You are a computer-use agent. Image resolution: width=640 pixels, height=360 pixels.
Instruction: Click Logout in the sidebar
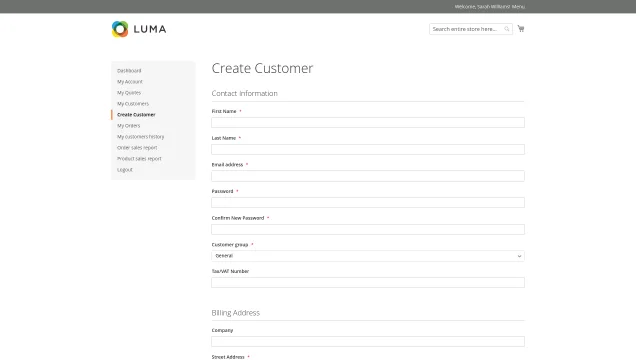point(125,170)
